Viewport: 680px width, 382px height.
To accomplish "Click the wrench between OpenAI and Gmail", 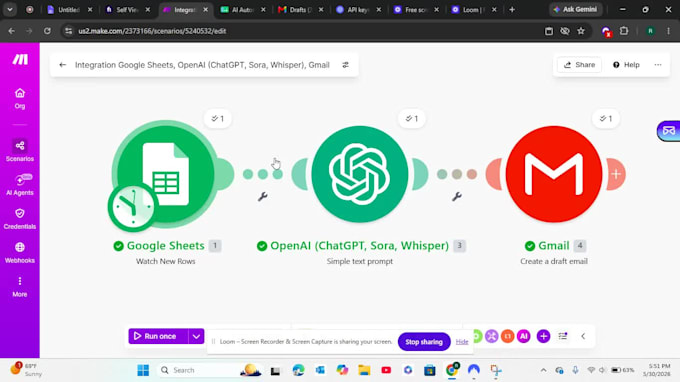I will coord(457,197).
